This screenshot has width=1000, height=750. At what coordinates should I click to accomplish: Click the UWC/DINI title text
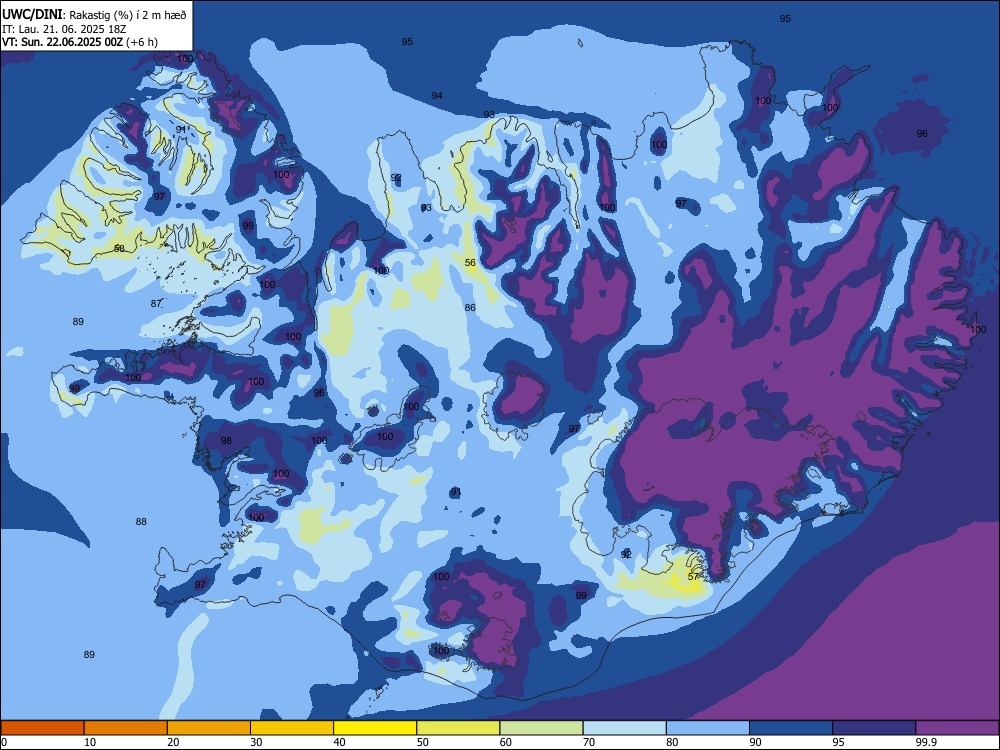(x=32, y=14)
